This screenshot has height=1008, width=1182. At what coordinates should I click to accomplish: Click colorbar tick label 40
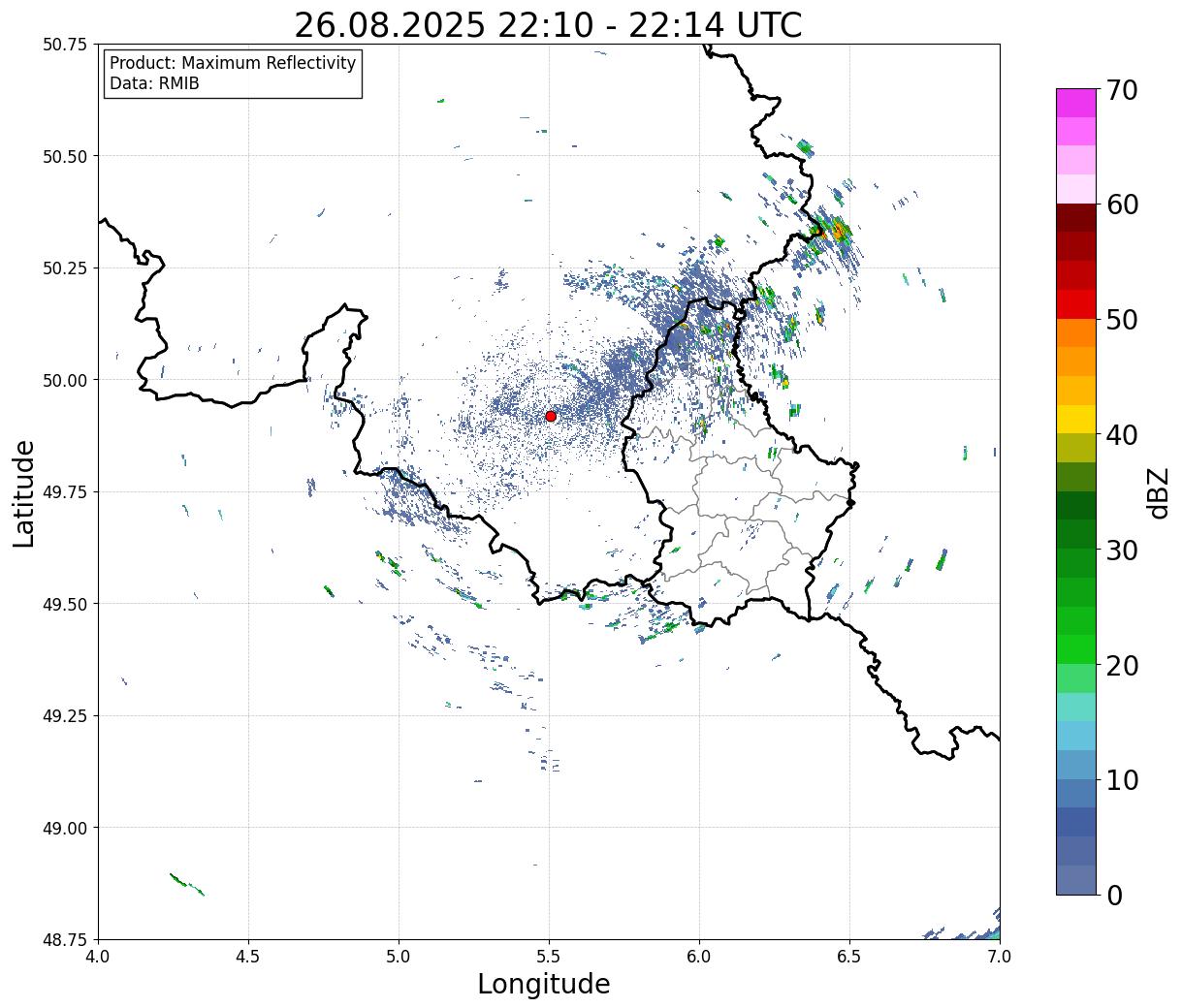tap(1122, 435)
